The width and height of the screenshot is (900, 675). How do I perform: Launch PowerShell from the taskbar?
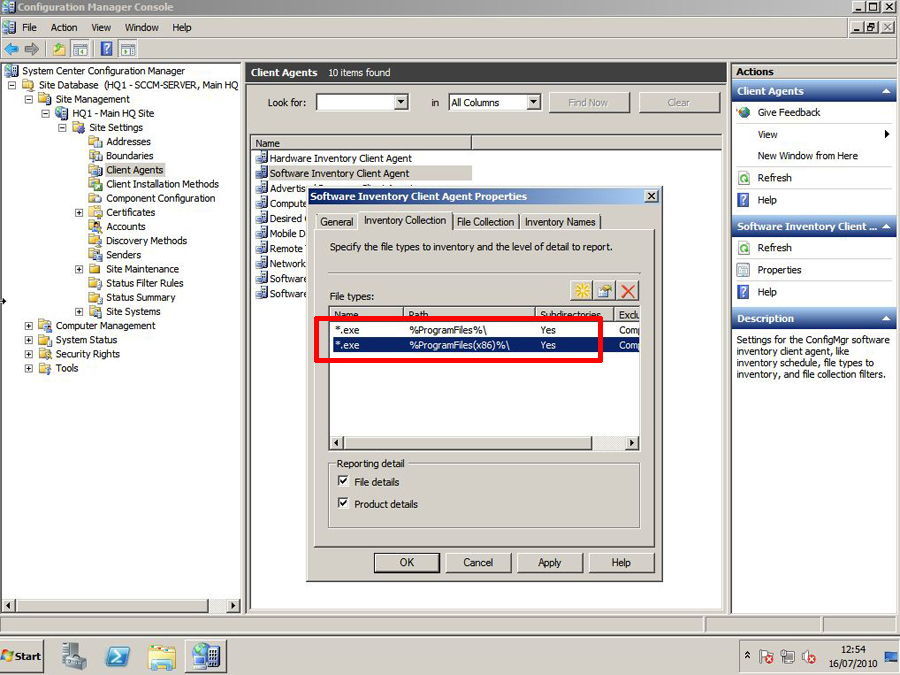[118, 655]
